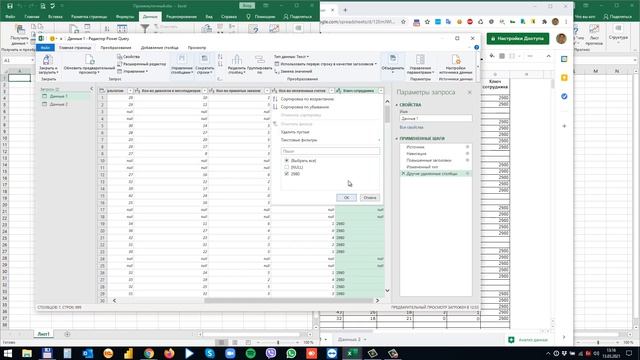Image resolution: width=640 pixels, height=360 pixels.
Task: Switch to the Add Column tab
Action: (160, 48)
